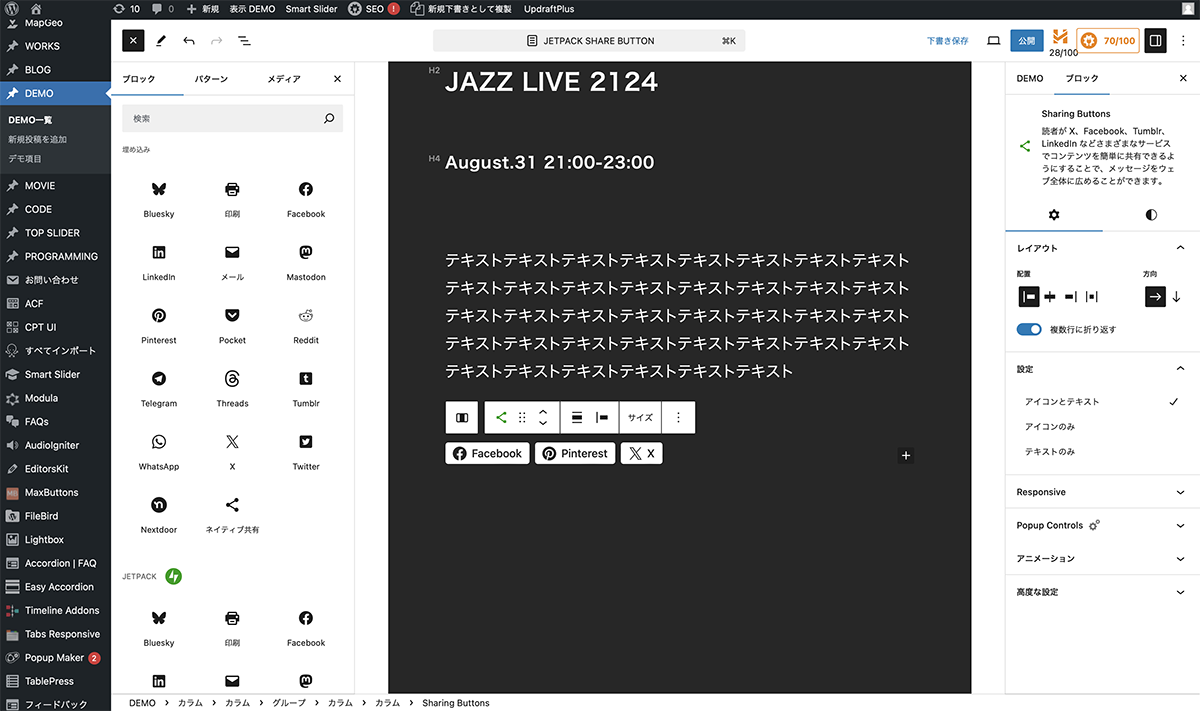Open the block styles half-circle tab
This screenshot has height=711, width=1200.
[x=1151, y=215]
